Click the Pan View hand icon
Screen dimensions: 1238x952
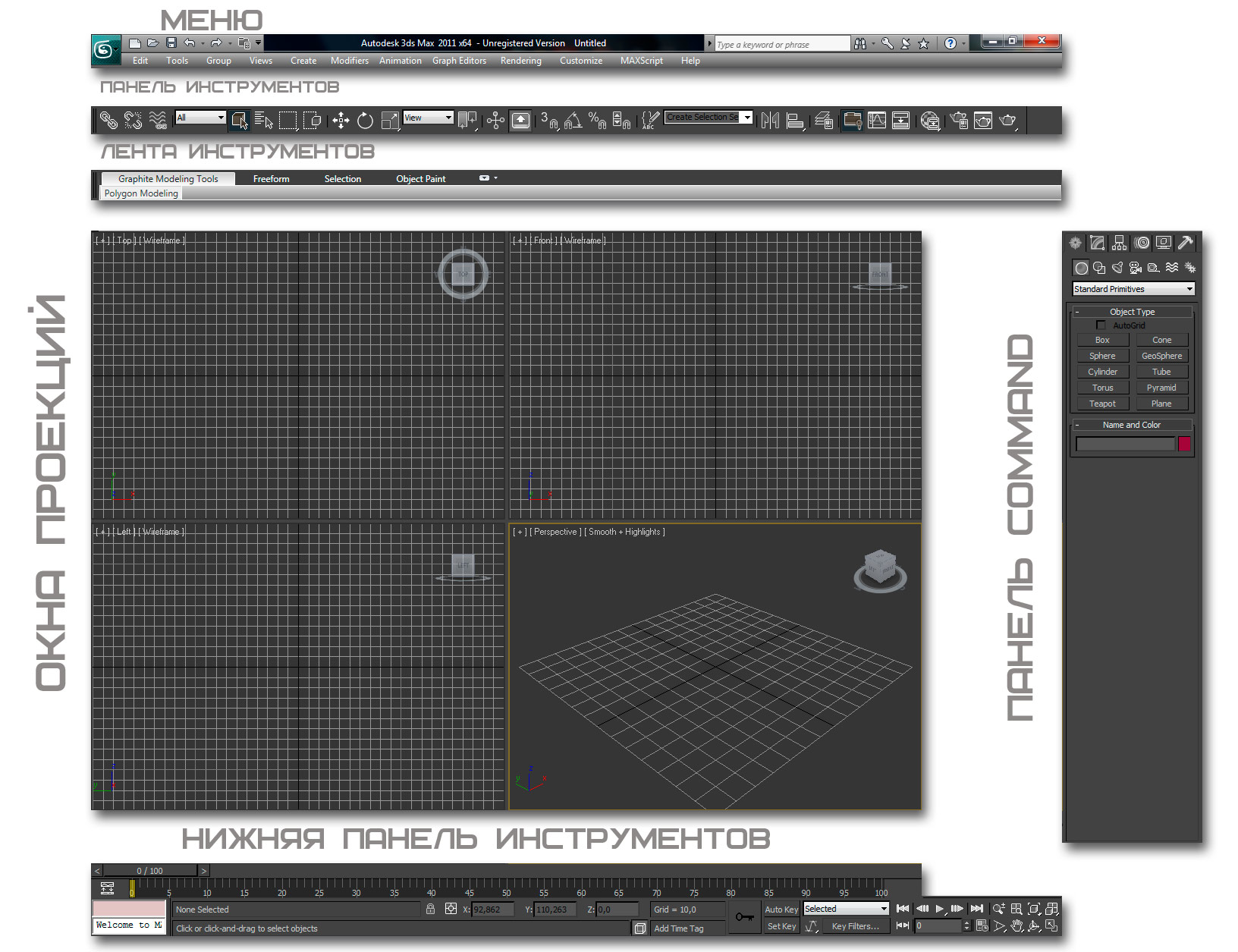click(x=1016, y=926)
